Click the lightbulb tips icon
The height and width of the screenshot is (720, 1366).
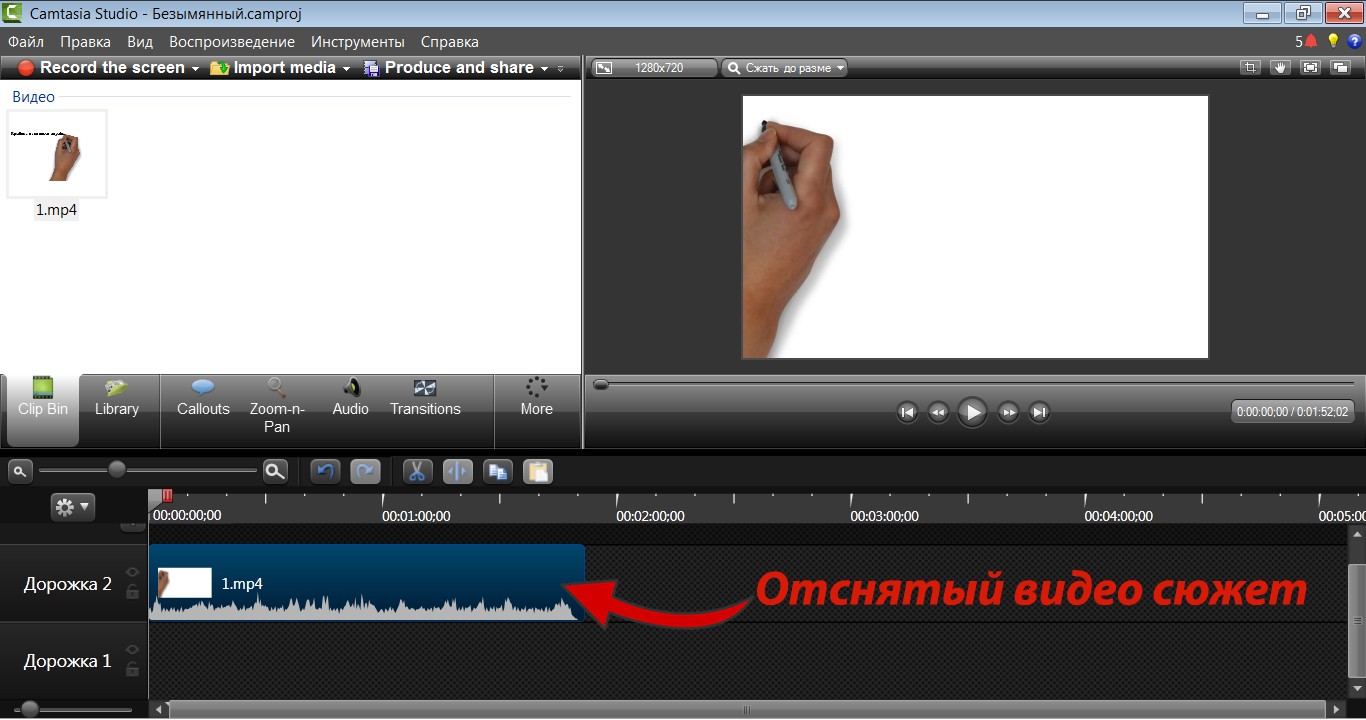(x=1333, y=41)
